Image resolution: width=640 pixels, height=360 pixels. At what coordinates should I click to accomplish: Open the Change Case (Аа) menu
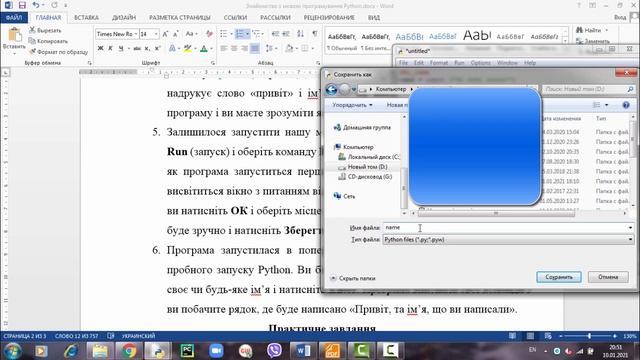pos(191,34)
